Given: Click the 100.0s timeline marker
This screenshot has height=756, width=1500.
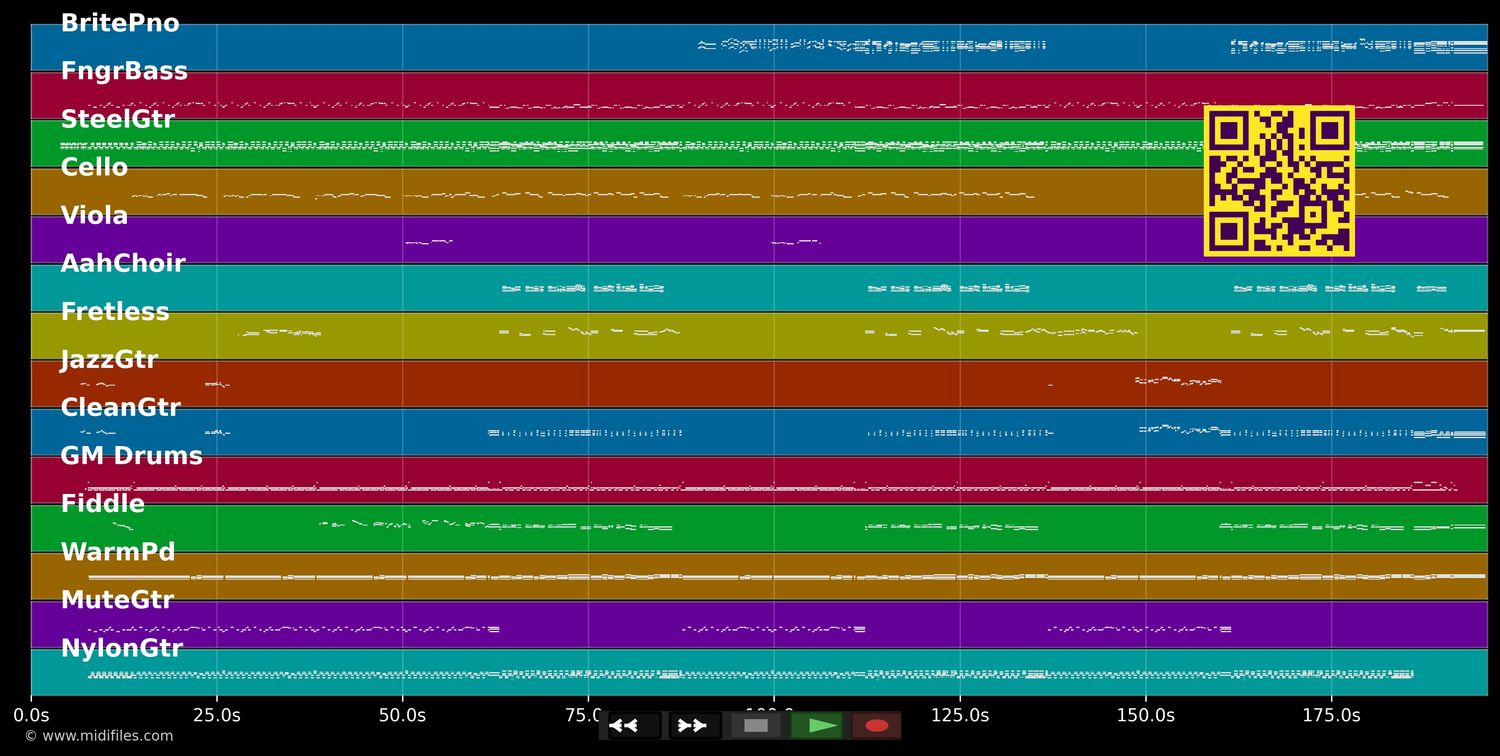Looking at the screenshot, I should [x=773, y=715].
